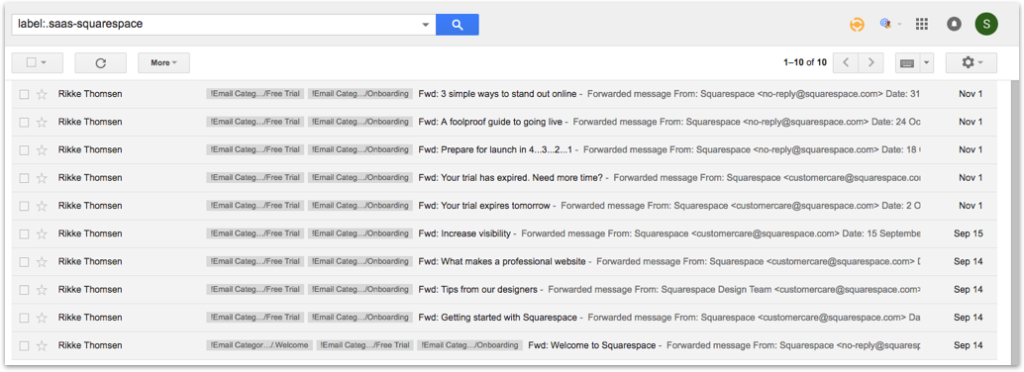
Task: Select 'What makes a professional website' checkbox
Action: [24, 262]
